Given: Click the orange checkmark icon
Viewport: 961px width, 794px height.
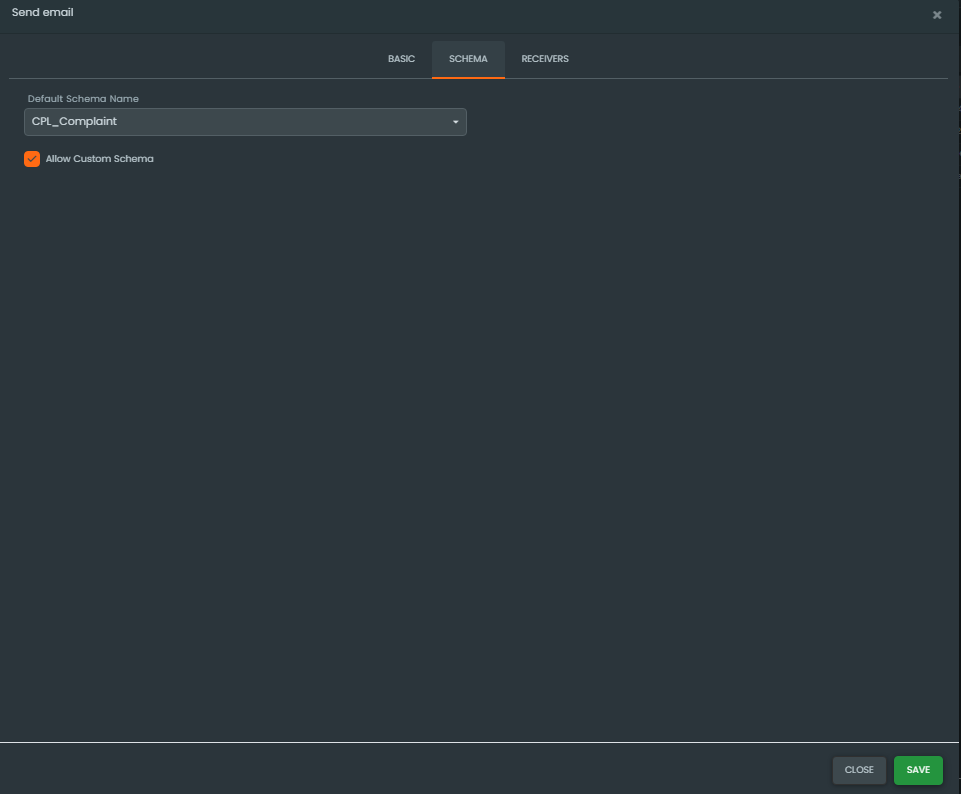Looking at the screenshot, I should 32,159.
